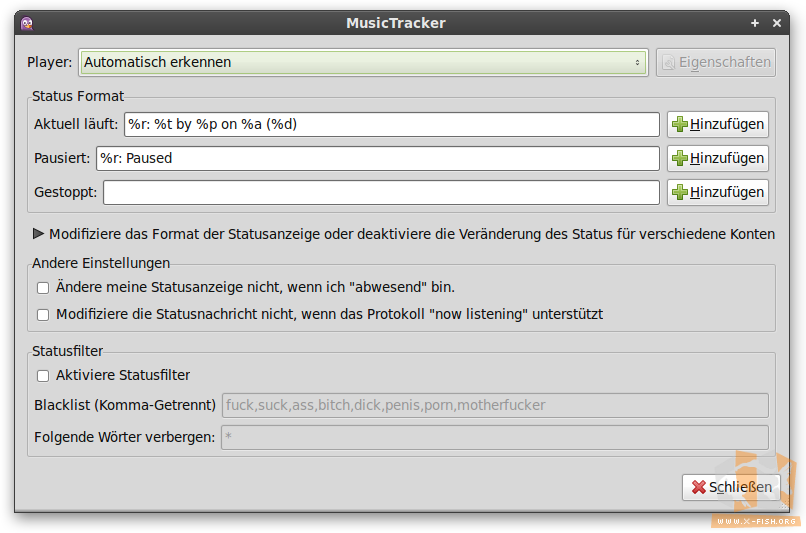Open the Player dropdown 'Automatisch erkennen'
The height and width of the screenshot is (533, 806).
[x=363, y=62]
